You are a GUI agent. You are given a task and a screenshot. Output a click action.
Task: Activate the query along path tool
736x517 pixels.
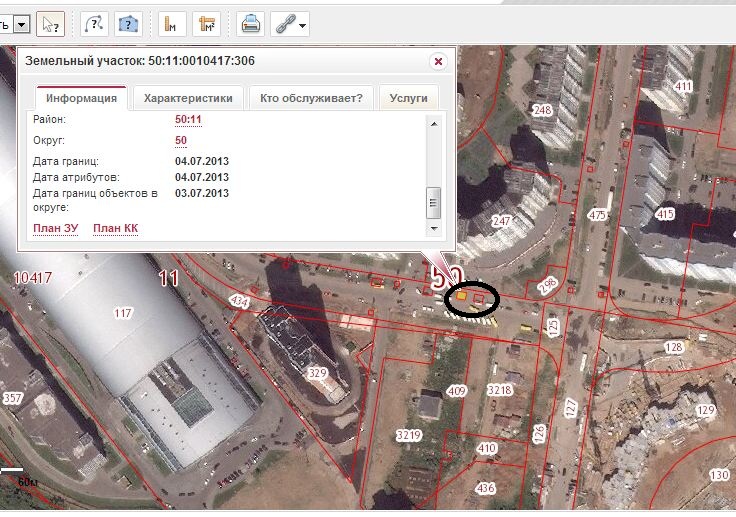(94, 23)
